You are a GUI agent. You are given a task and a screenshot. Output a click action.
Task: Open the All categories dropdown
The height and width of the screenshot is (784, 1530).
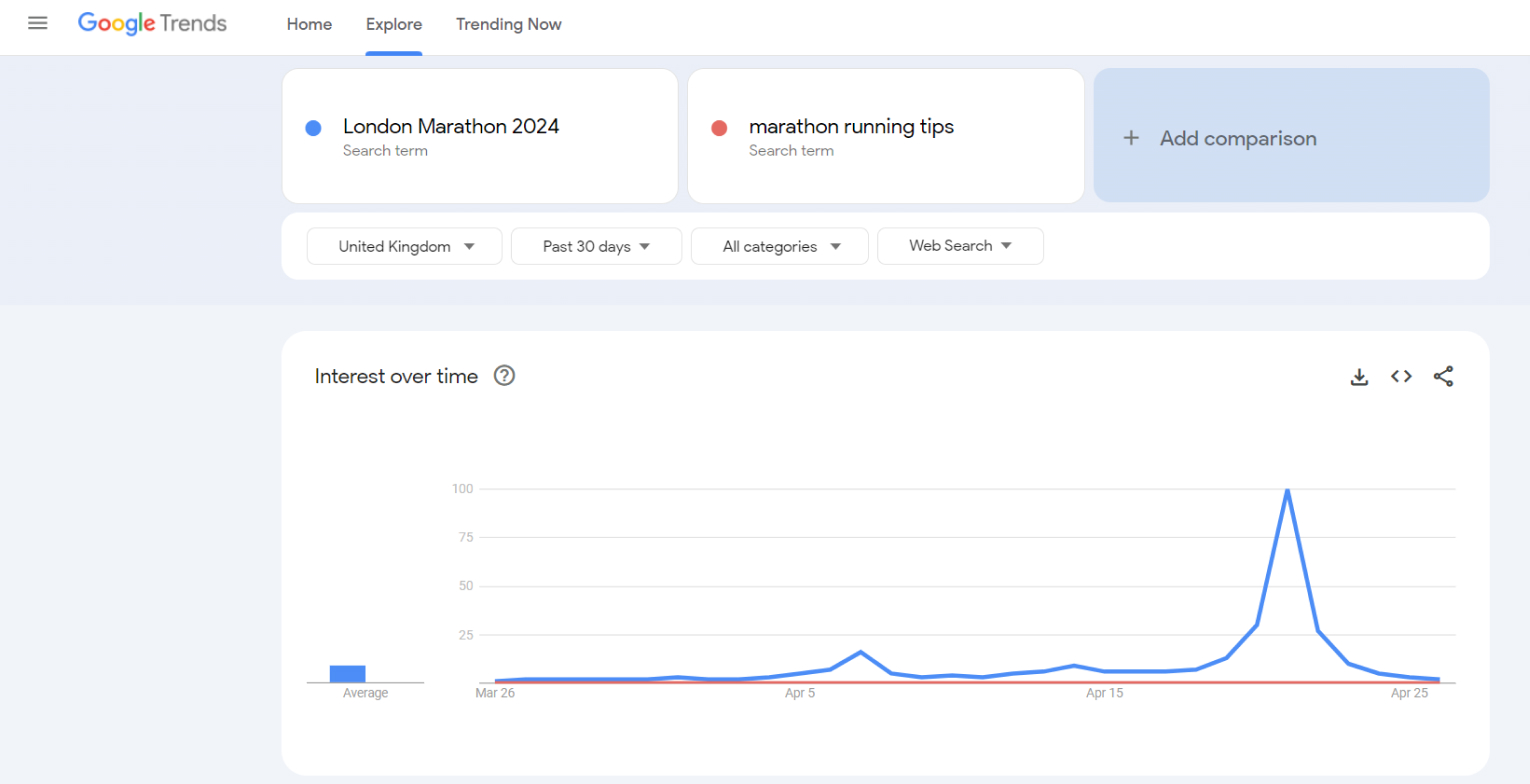(780, 246)
